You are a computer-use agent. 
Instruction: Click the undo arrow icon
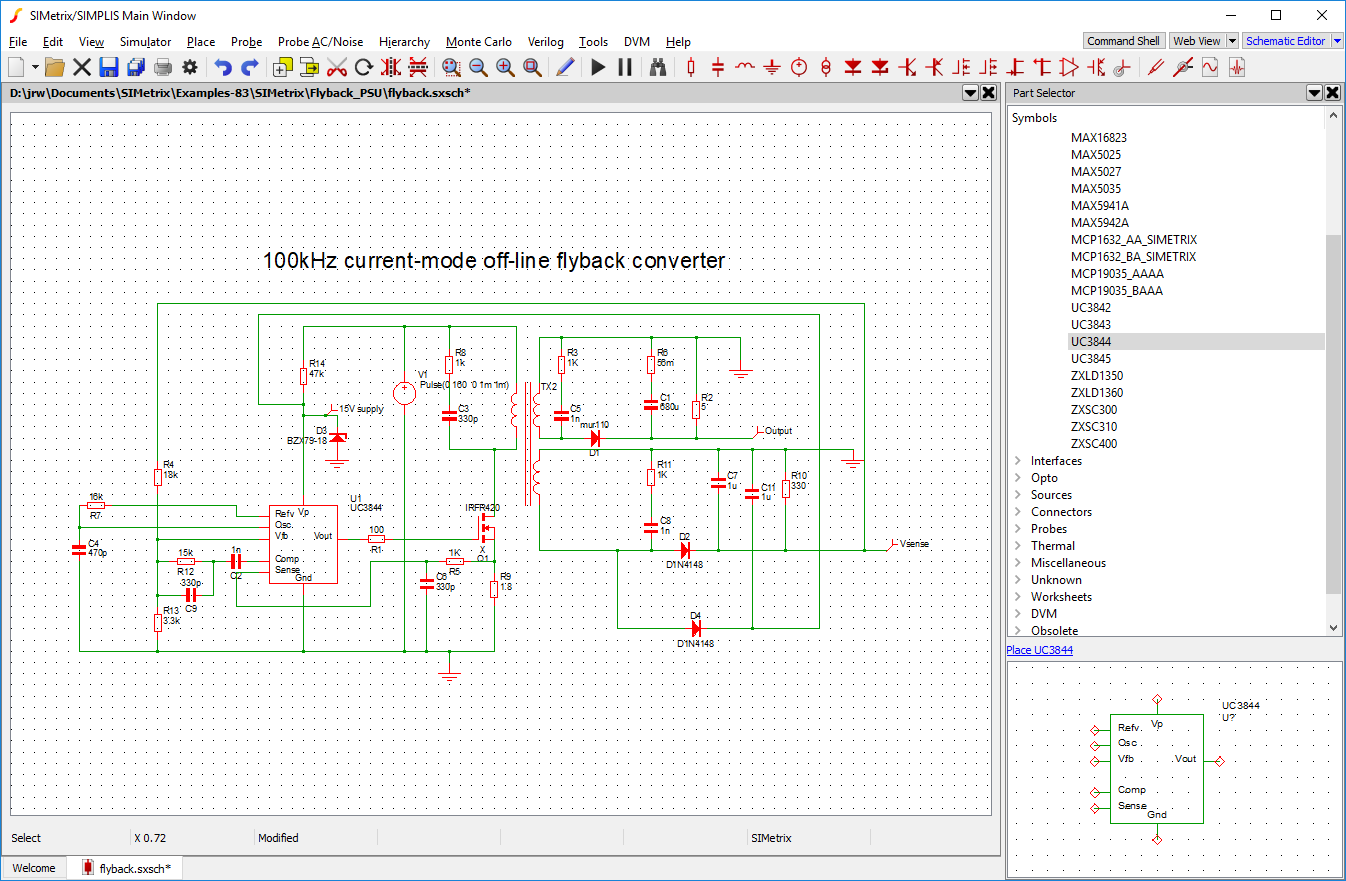click(223, 67)
